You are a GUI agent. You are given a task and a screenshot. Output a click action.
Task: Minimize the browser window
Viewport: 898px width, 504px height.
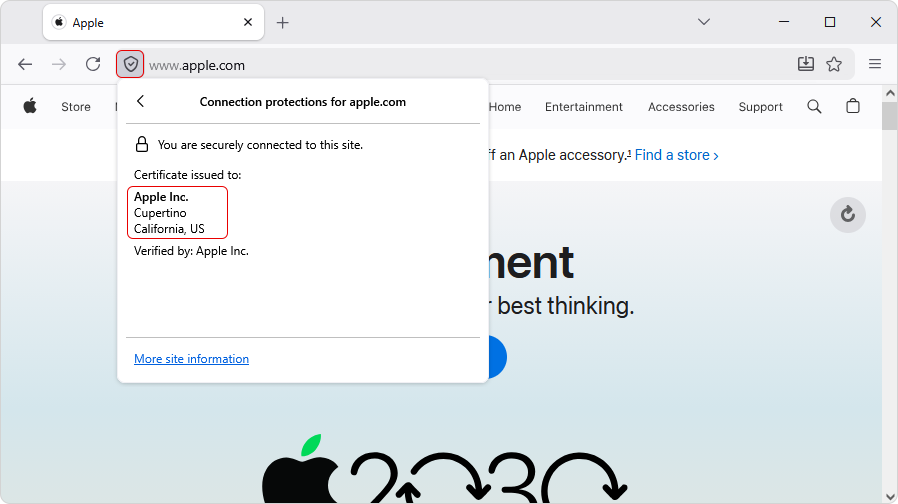784,22
